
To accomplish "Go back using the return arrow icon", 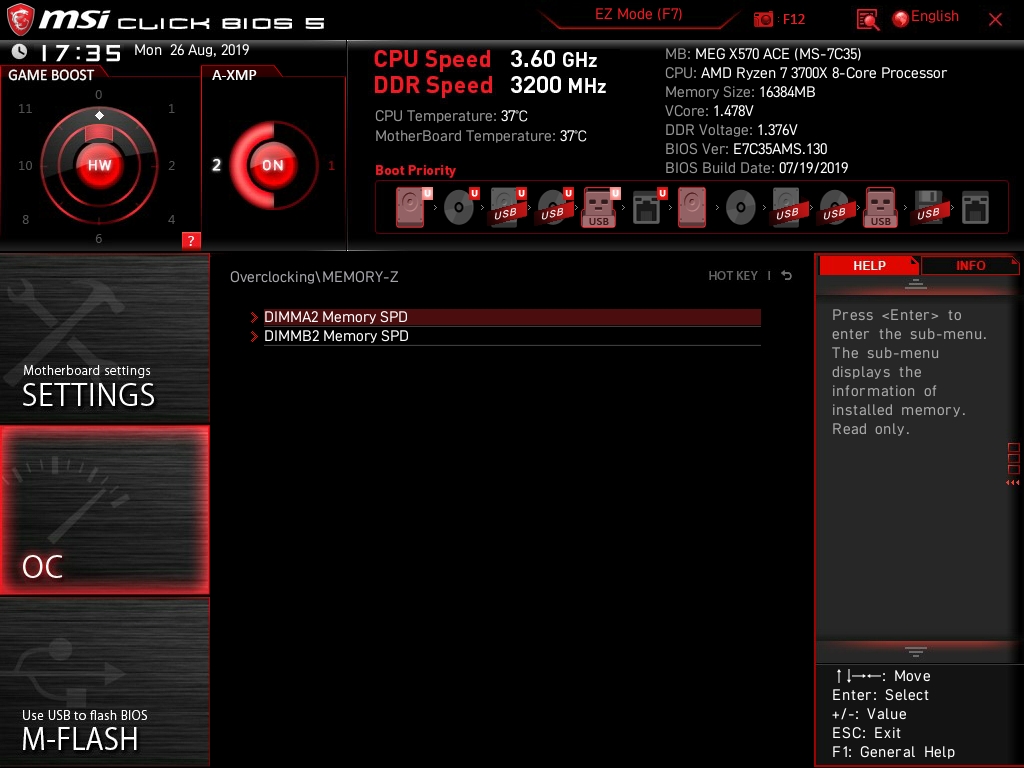I will point(787,276).
